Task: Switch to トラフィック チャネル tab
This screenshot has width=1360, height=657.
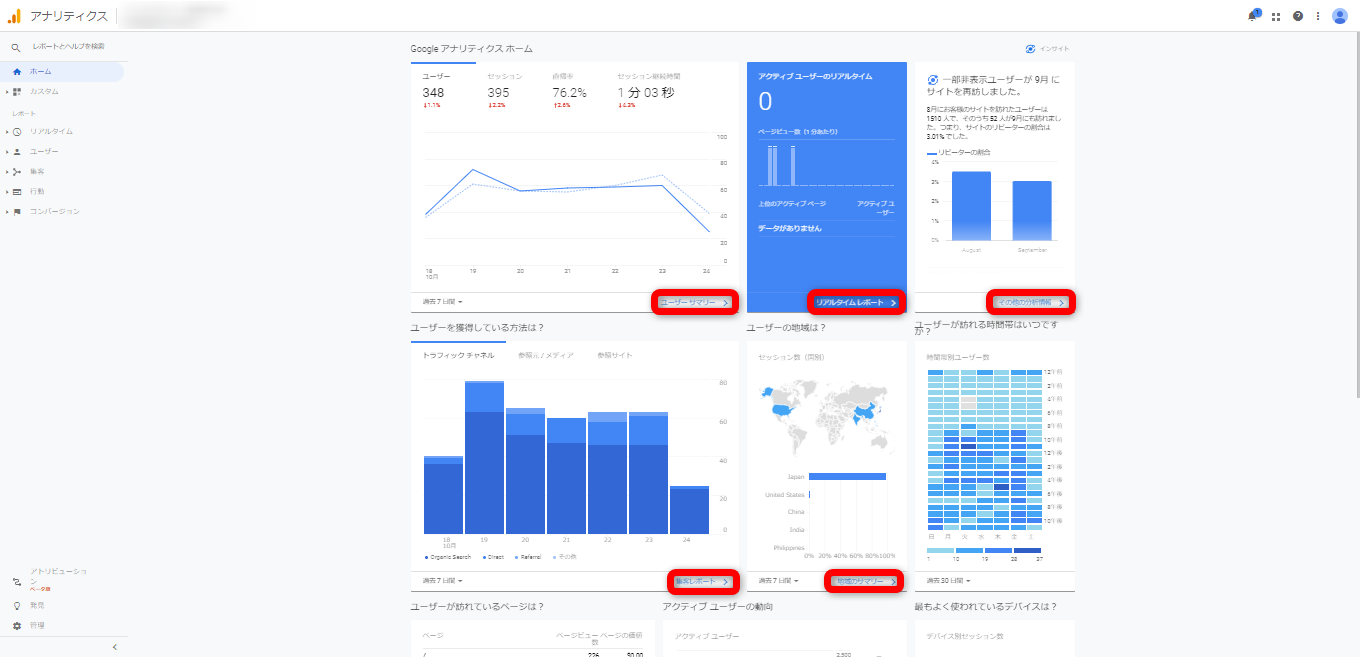Action: pos(458,355)
